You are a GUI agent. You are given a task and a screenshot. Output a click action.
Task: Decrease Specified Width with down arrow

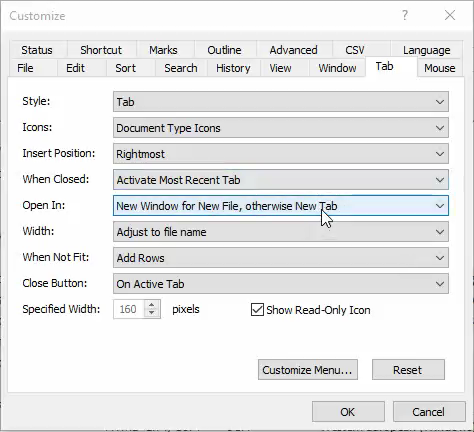point(152,313)
